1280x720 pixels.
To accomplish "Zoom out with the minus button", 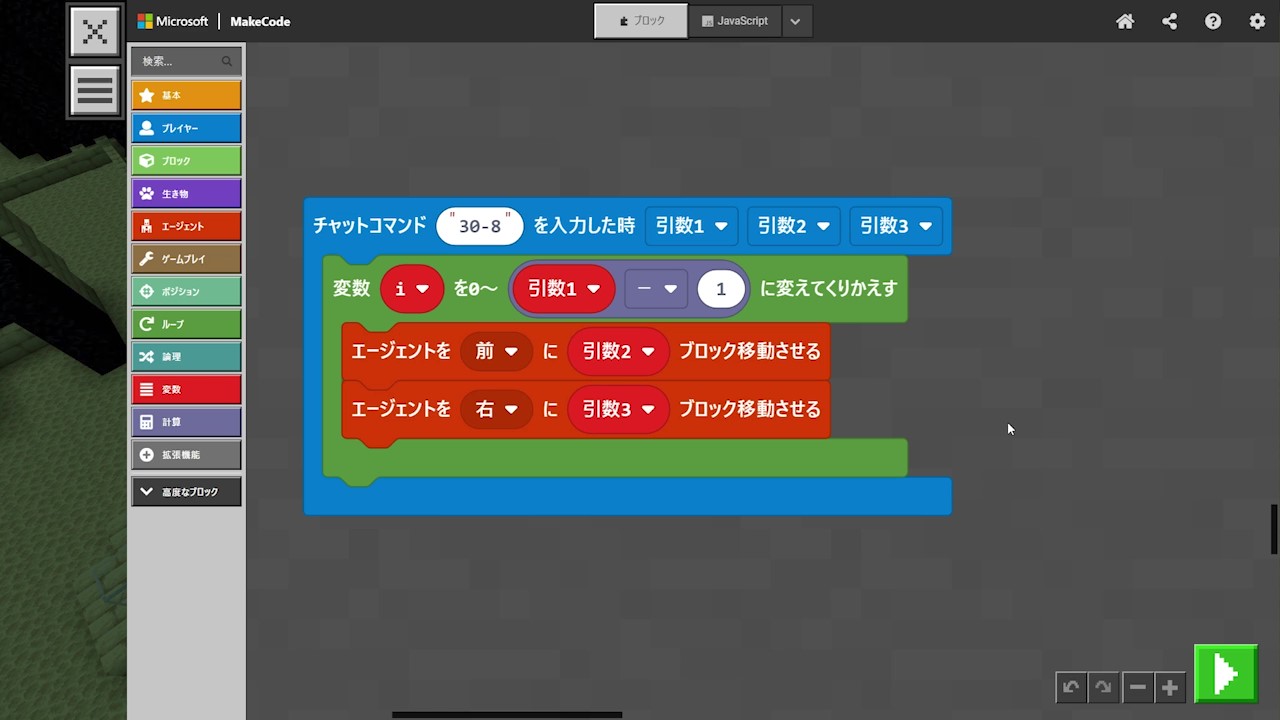I will [1137, 687].
